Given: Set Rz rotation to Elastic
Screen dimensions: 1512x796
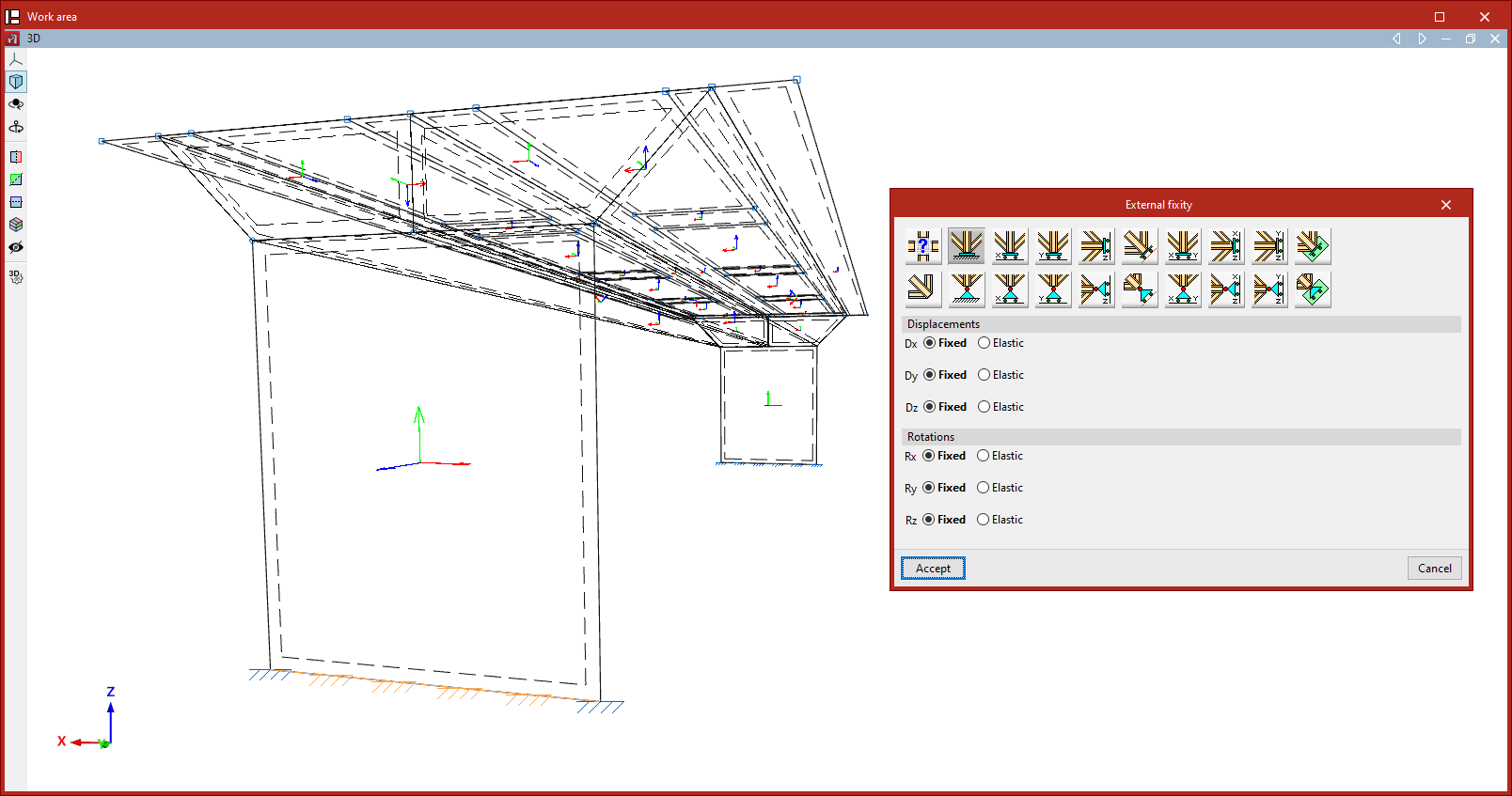Looking at the screenshot, I should pyautogui.click(x=1000, y=520).
